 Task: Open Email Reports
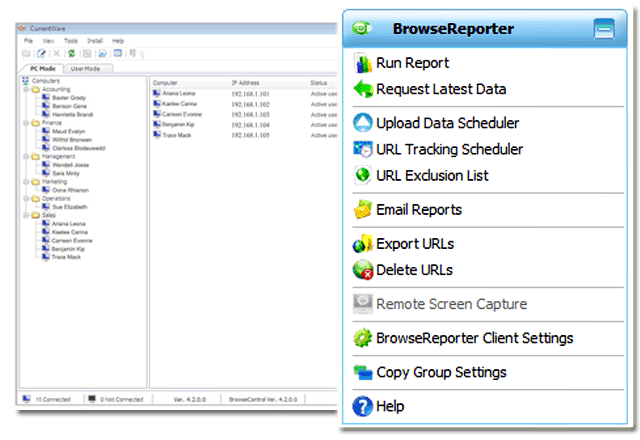(x=407, y=210)
